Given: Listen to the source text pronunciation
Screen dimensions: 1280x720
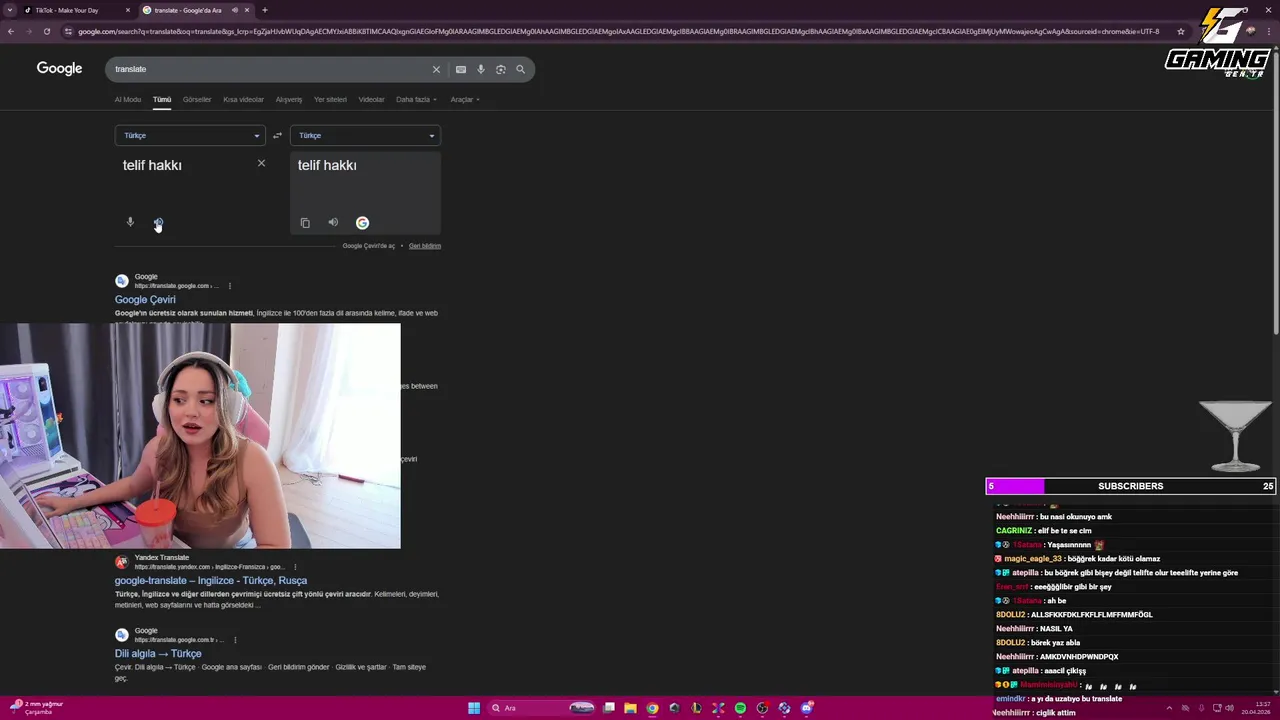Looking at the screenshot, I should (158, 222).
